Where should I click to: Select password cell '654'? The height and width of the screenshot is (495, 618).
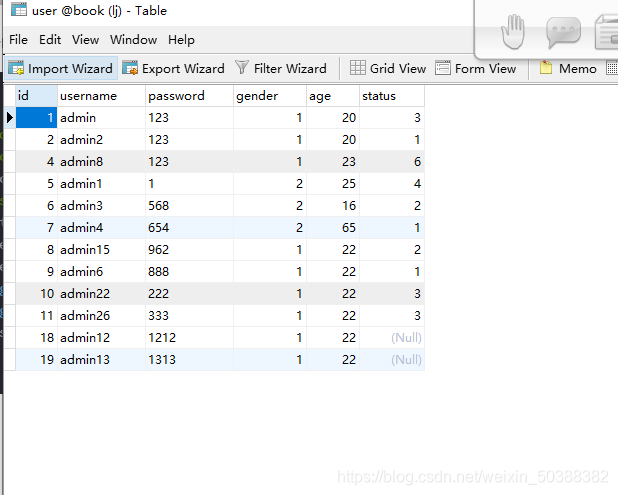pyautogui.click(x=190, y=228)
